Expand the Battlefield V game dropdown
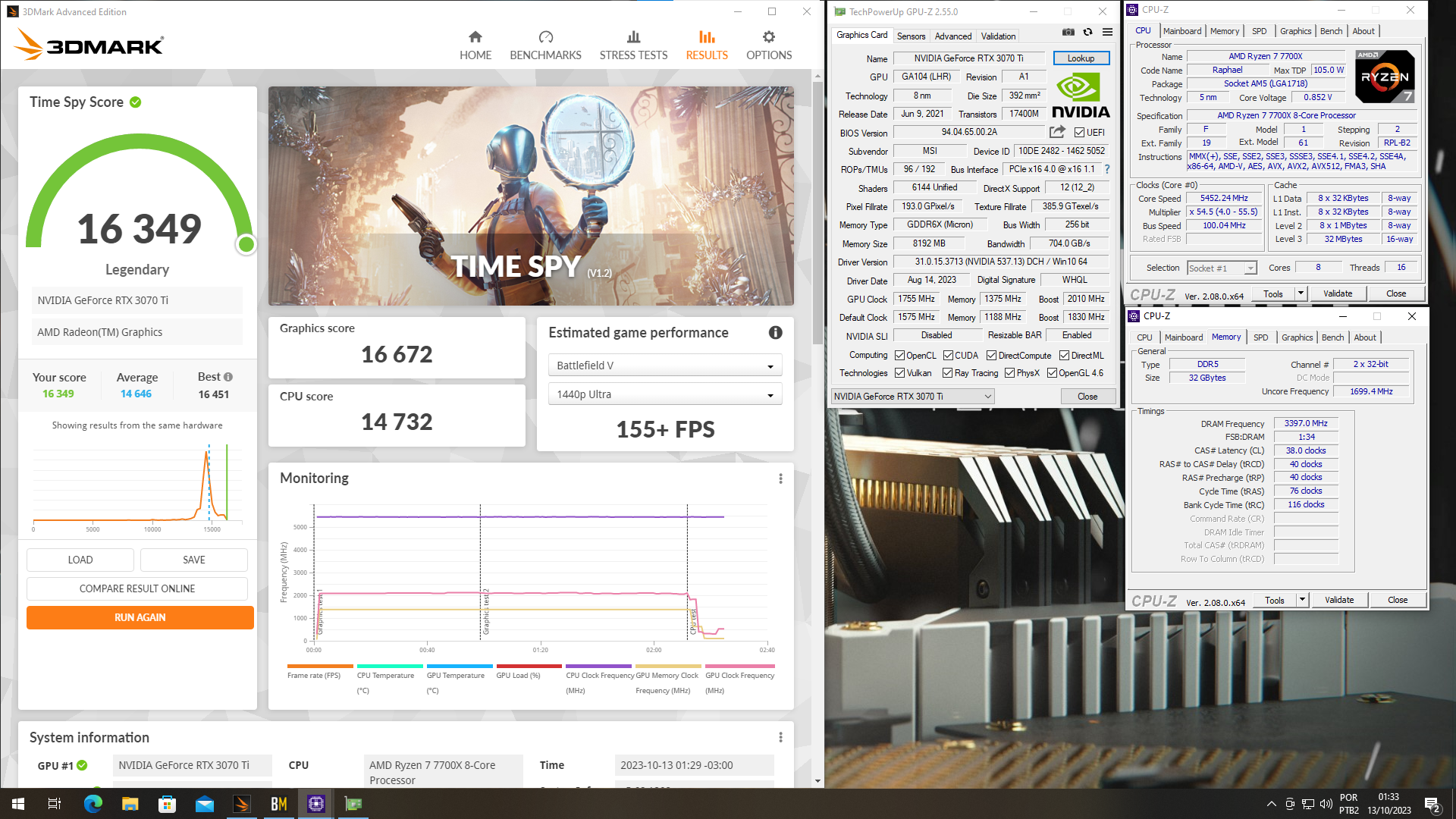The image size is (1456, 819). (x=664, y=366)
